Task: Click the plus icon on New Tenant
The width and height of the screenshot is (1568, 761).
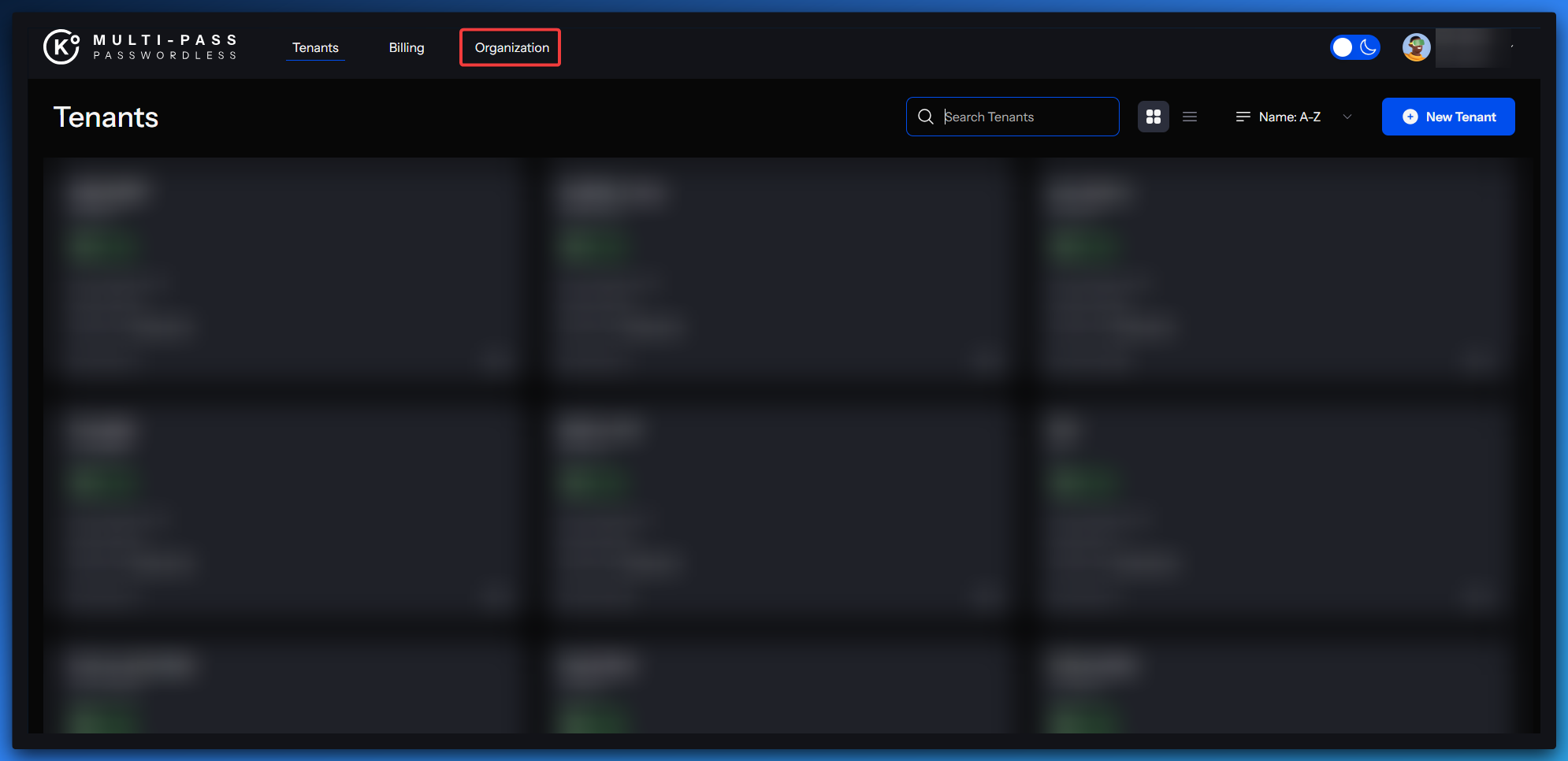Action: coord(1410,117)
